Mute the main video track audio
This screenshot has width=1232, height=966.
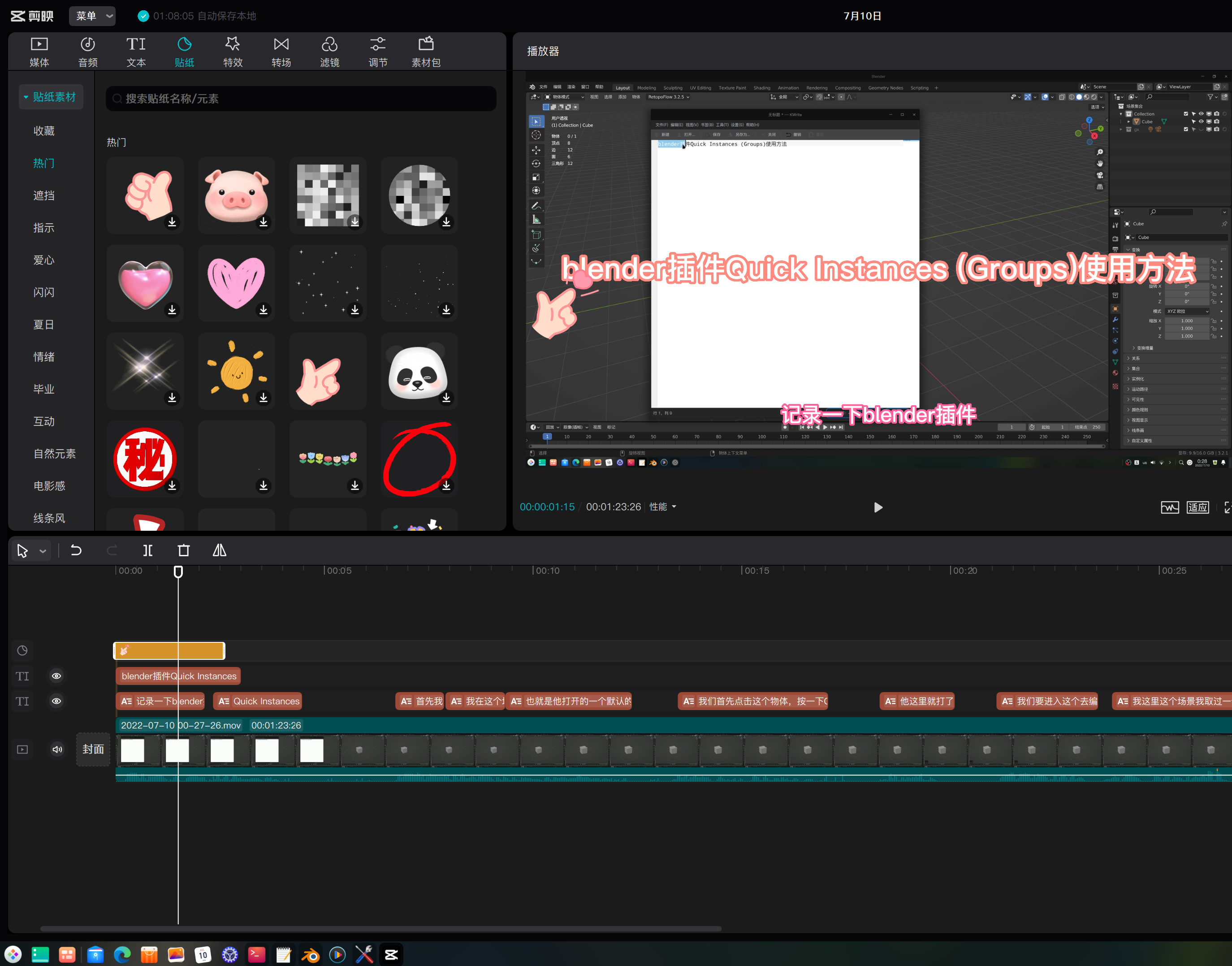[x=57, y=749]
